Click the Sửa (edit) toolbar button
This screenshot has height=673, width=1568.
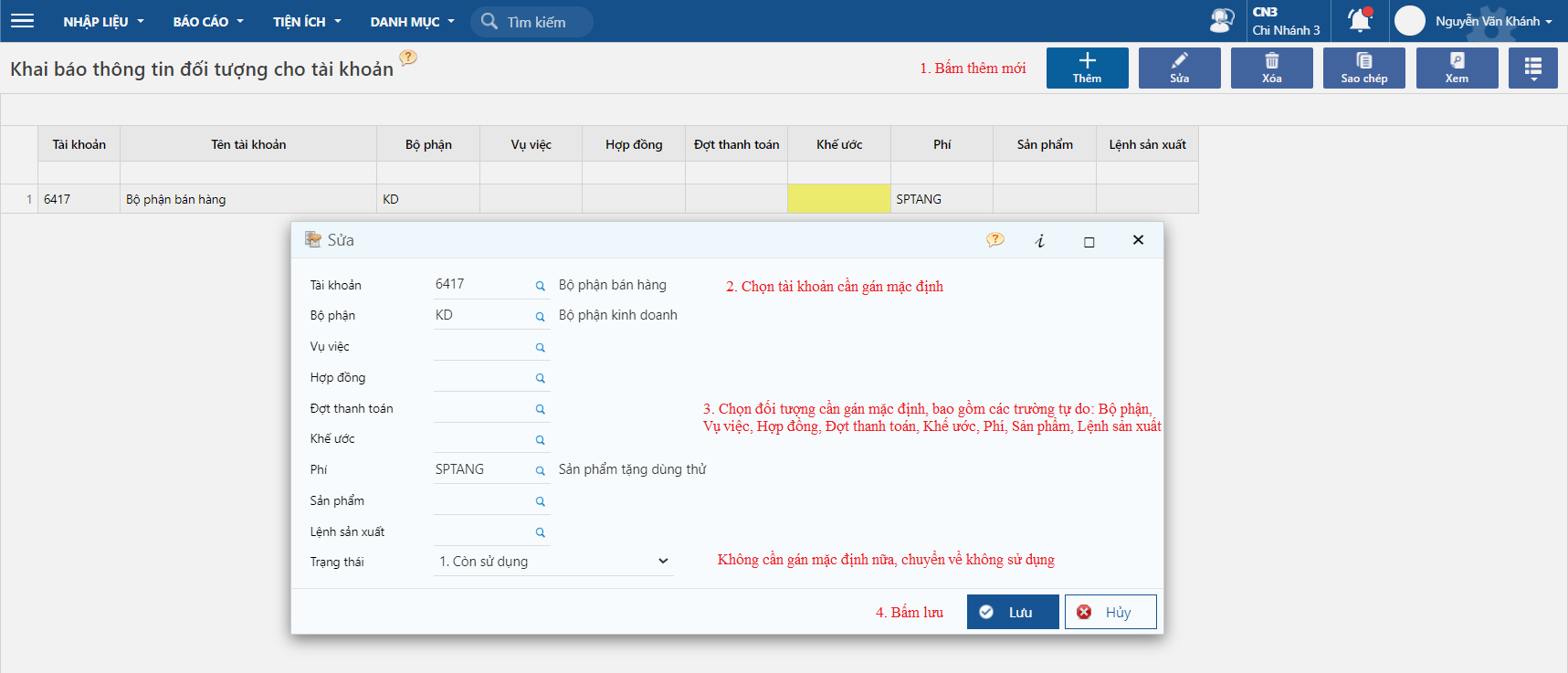1179,68
